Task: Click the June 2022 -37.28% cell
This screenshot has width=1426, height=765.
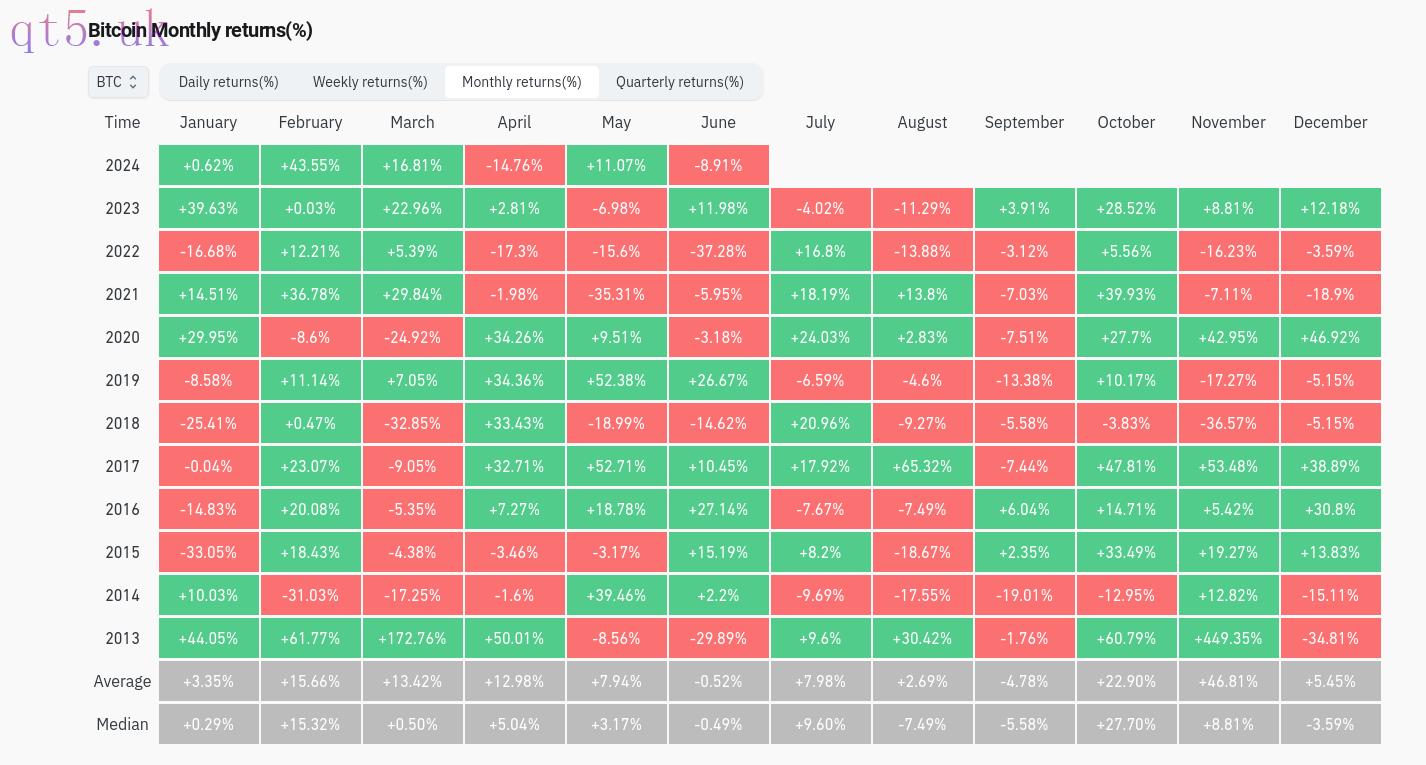Action: 718,251
